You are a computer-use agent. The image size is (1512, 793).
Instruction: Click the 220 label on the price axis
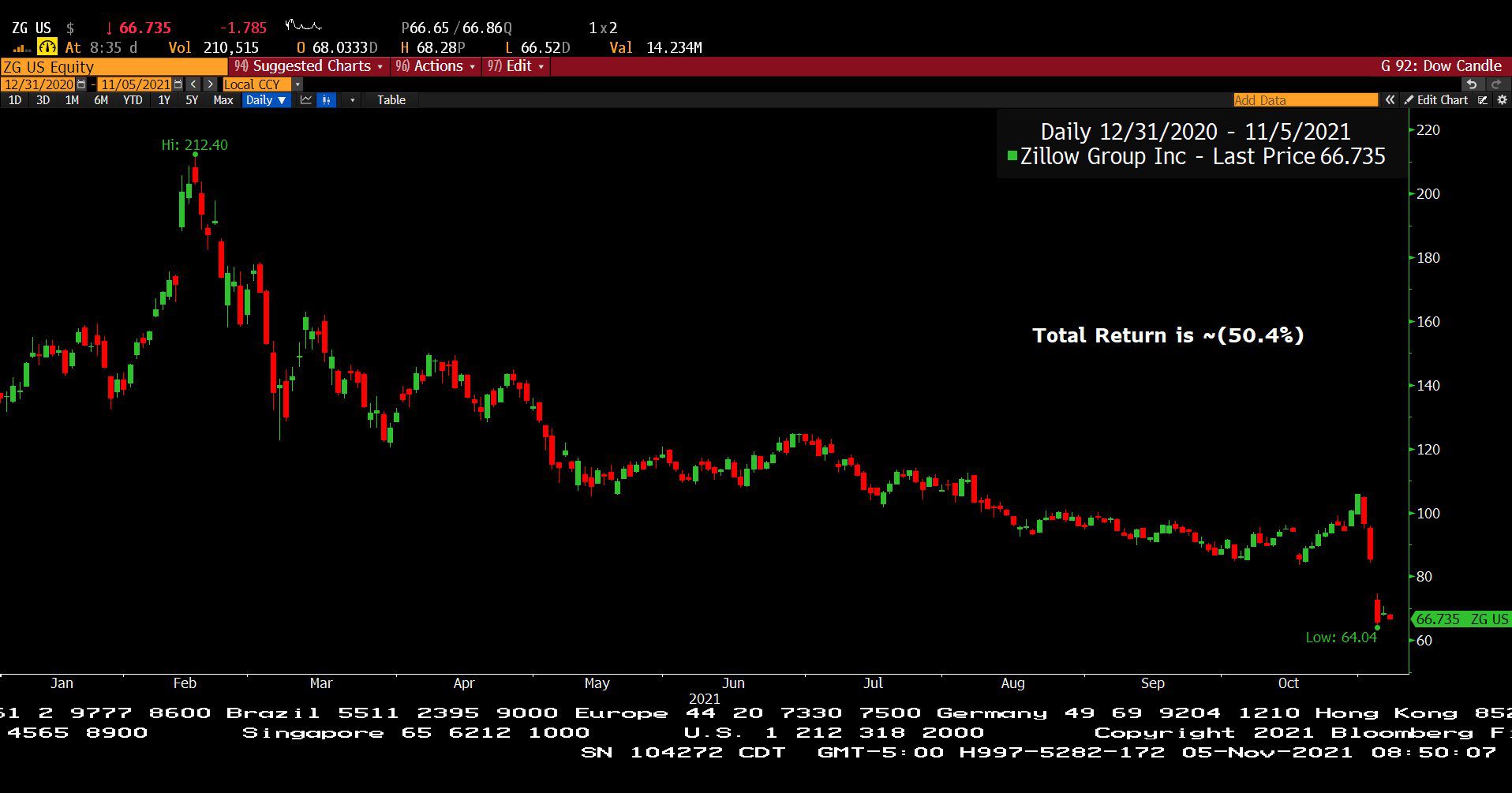point(1428,130)
